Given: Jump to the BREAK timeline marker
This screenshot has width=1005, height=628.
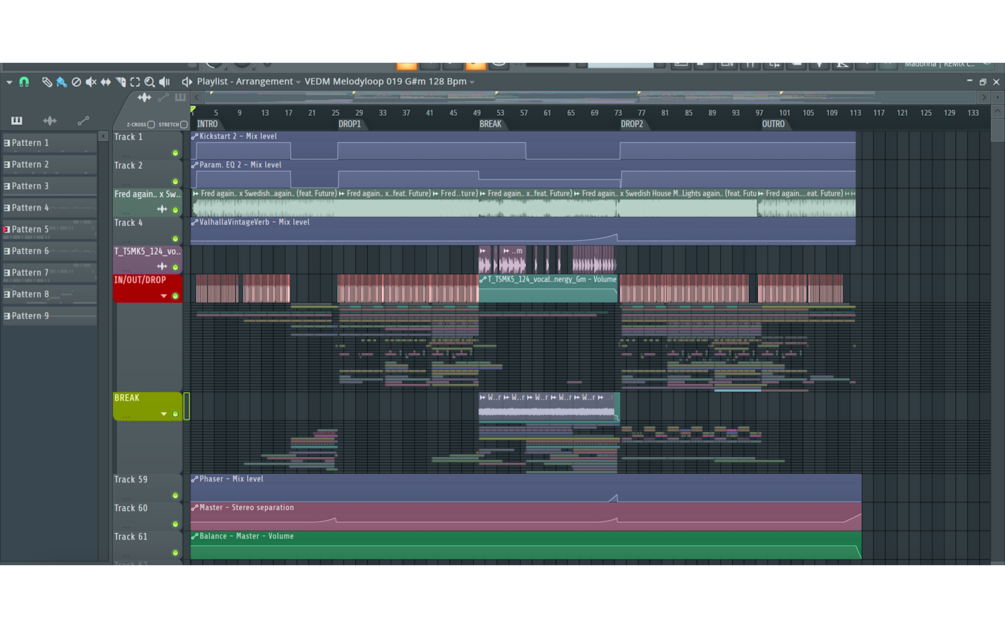Looking at the screenshot, I should click(x=490, y=124).
